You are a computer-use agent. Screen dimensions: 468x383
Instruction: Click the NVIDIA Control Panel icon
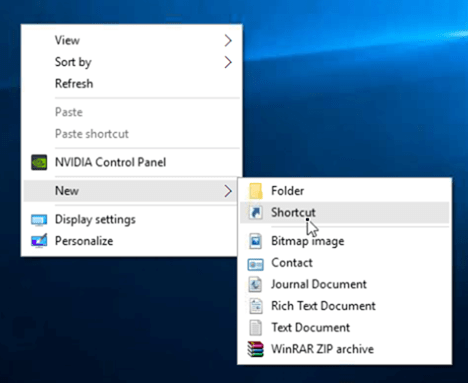(39, 162)
